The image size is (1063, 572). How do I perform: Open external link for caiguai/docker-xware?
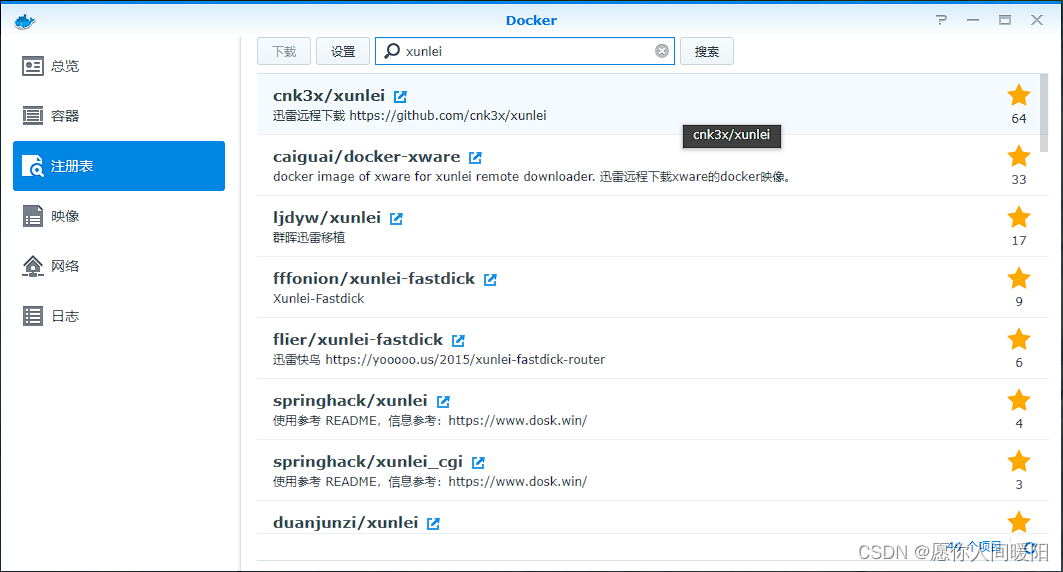475,158
